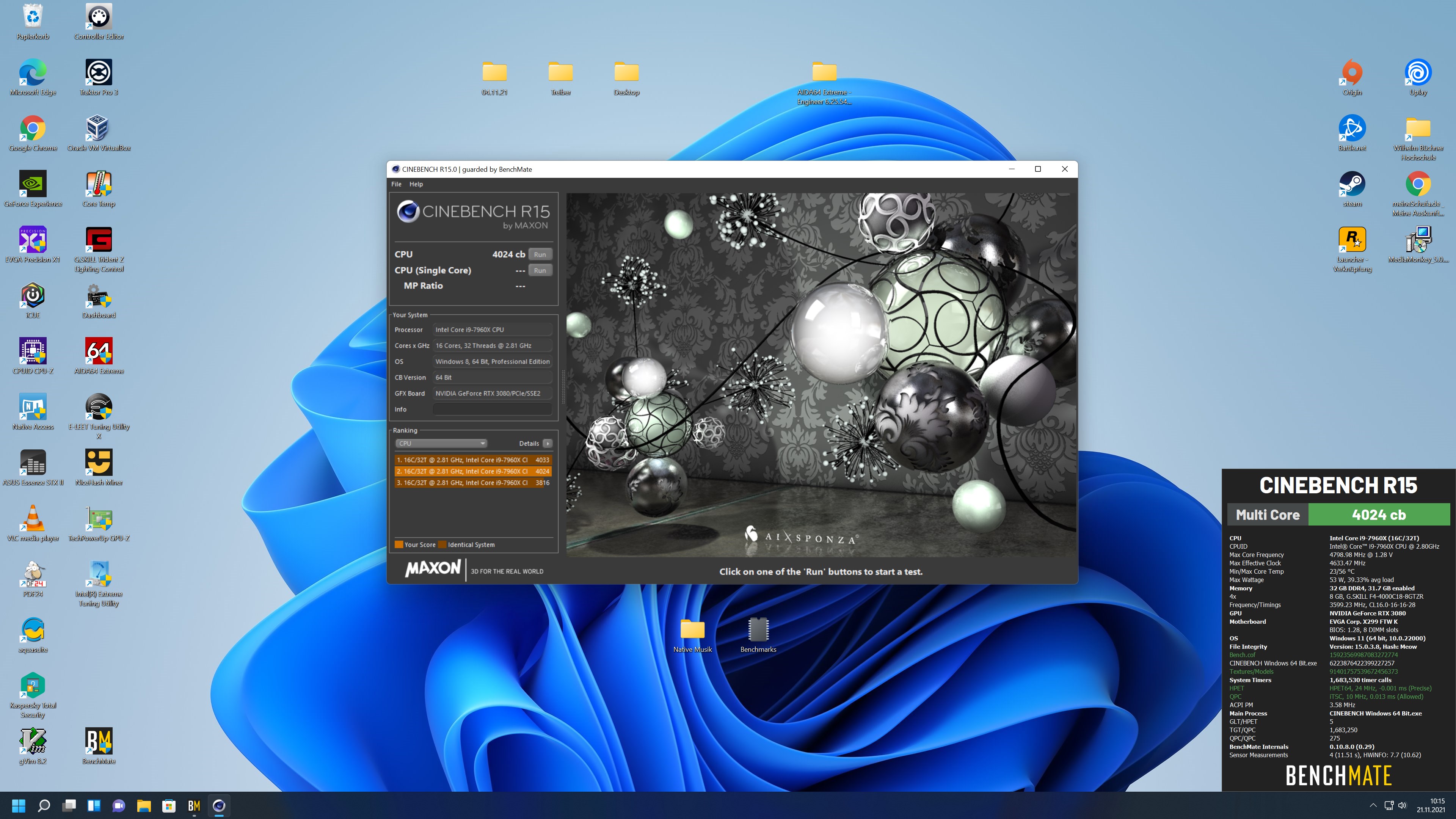1456x819 pixels.
Task: Open File Explorer from taskbar
Action: 144,805
